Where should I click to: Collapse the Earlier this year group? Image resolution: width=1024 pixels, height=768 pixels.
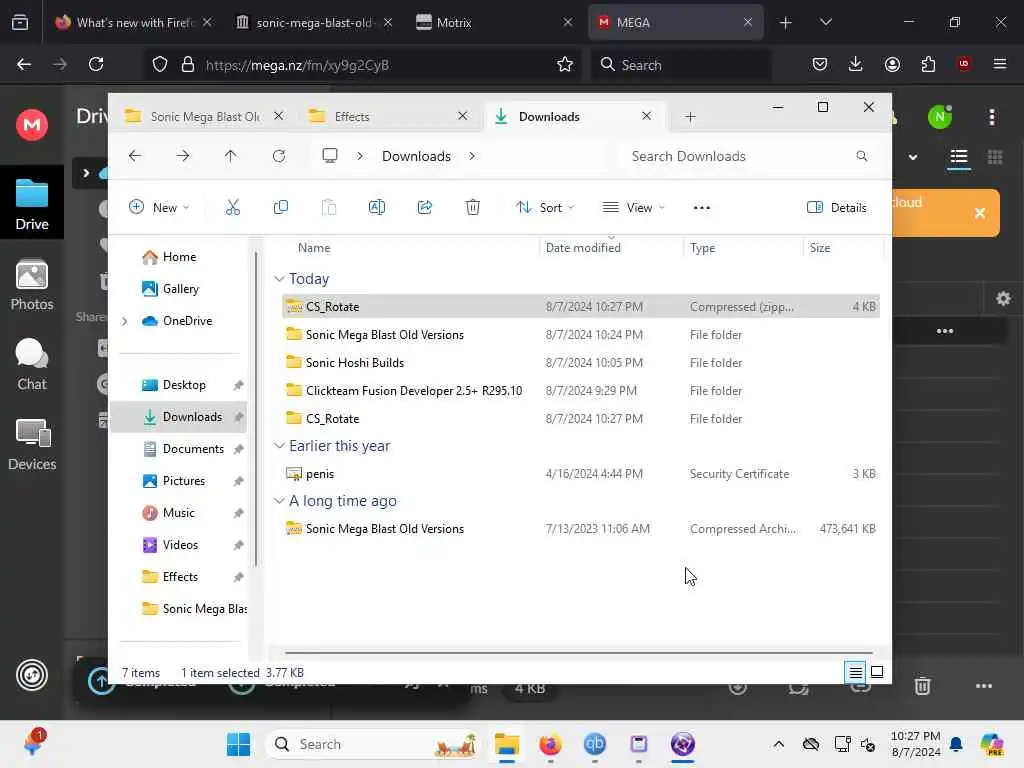(x=279, y=446)
